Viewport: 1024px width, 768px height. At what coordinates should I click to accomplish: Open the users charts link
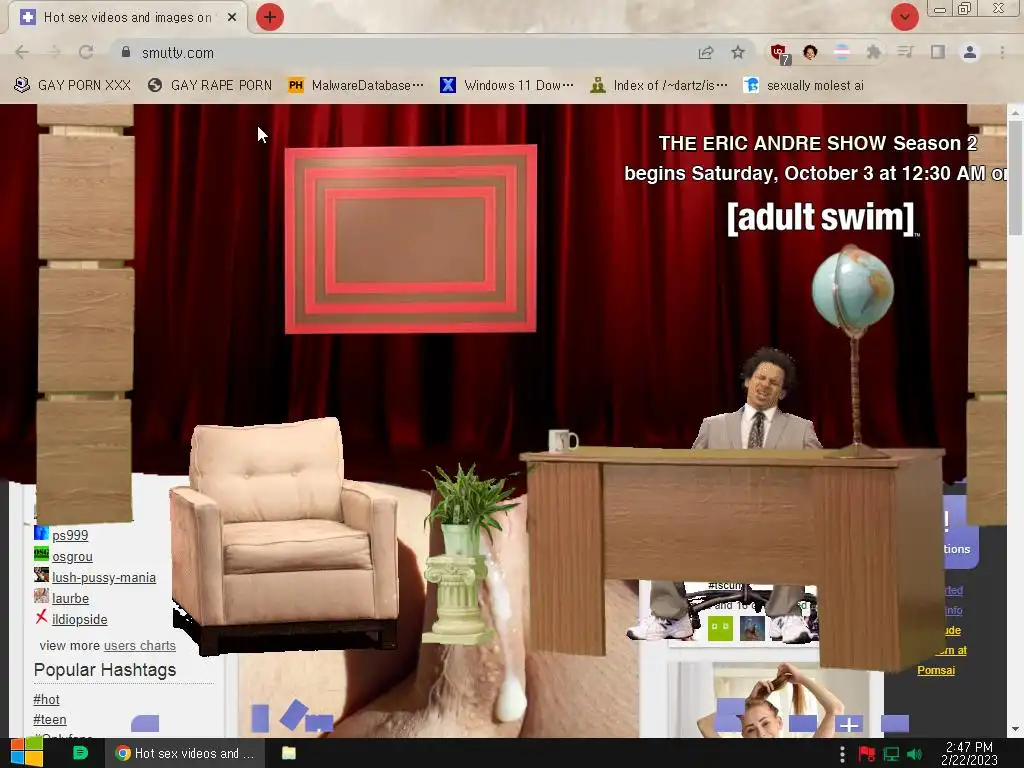click(x=139, y=645)
